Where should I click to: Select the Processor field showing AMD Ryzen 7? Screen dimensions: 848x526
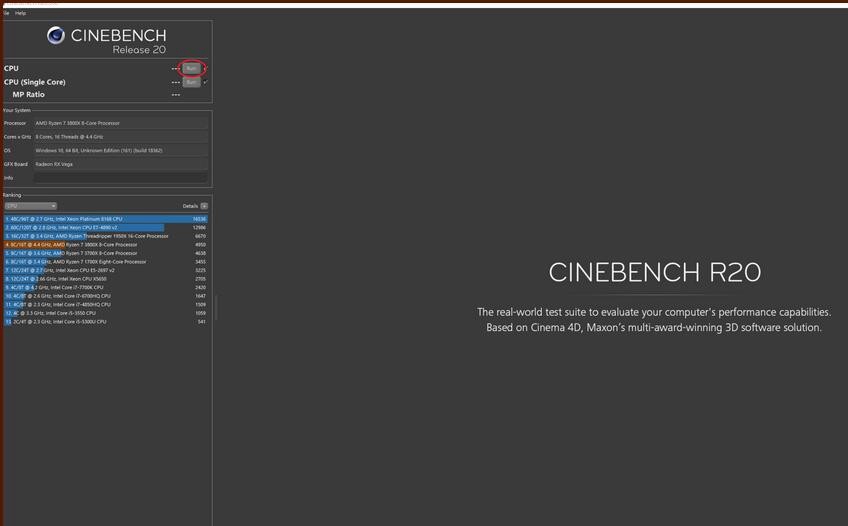[x=121, y=123]
